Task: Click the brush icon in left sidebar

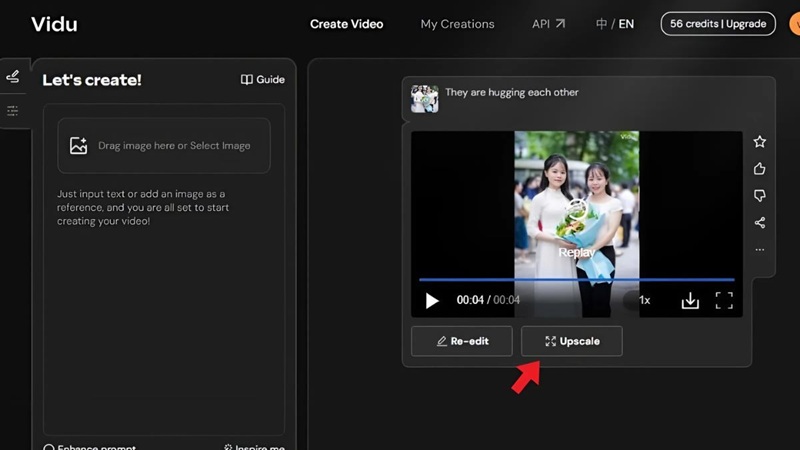Action: tap(13, 77)
